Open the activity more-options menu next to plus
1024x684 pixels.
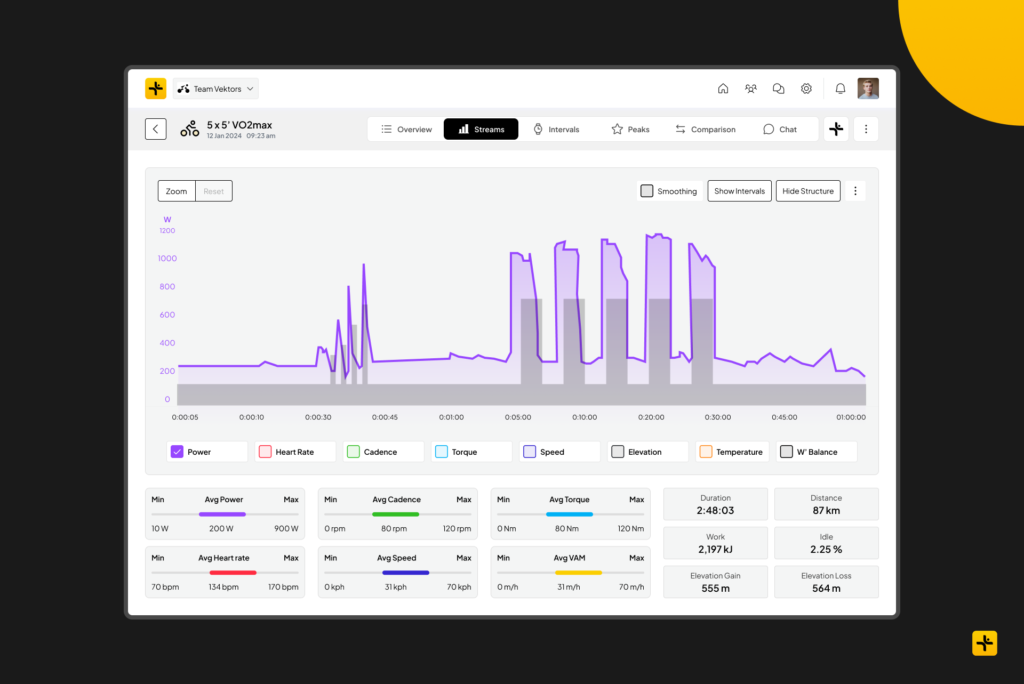tap(866, 129)
